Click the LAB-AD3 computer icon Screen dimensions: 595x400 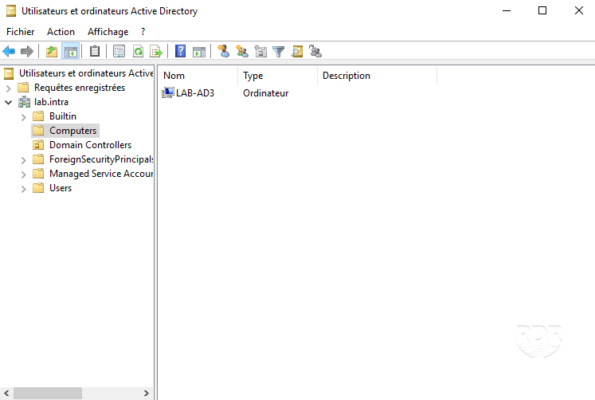(x=168, y=93)
